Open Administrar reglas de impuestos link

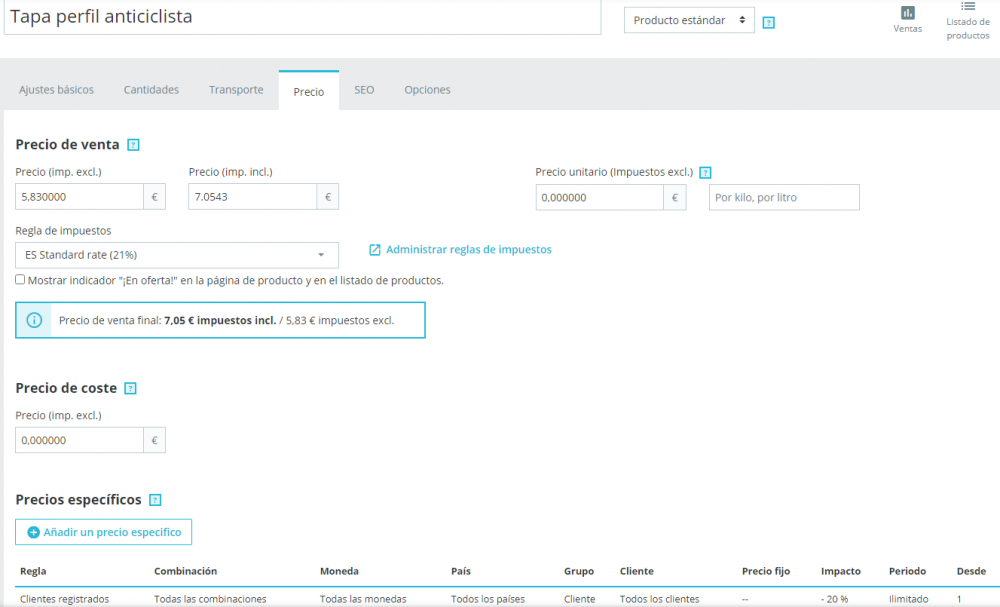[469, 249]
